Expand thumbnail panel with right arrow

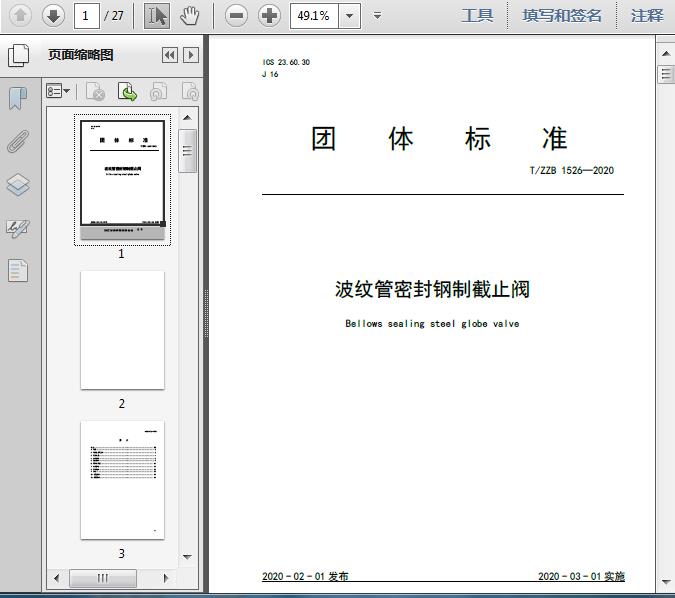point(191,55)
